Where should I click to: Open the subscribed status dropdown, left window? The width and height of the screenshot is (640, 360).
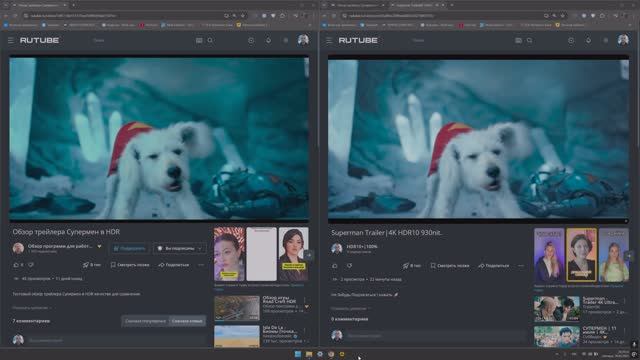(x=180, y=248)
